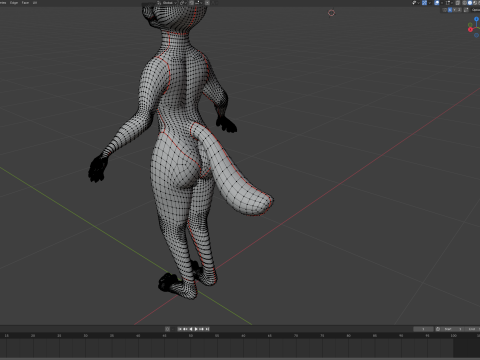Toggle the viewport gizmos button

tap(424, 3)
